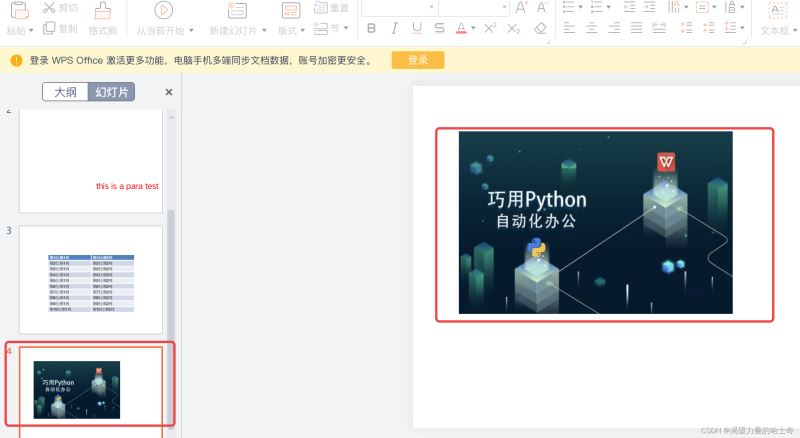Screen dimensions: 800x438
Task: Insert a text box (文本框) icon
Action: tap(777, 10)
